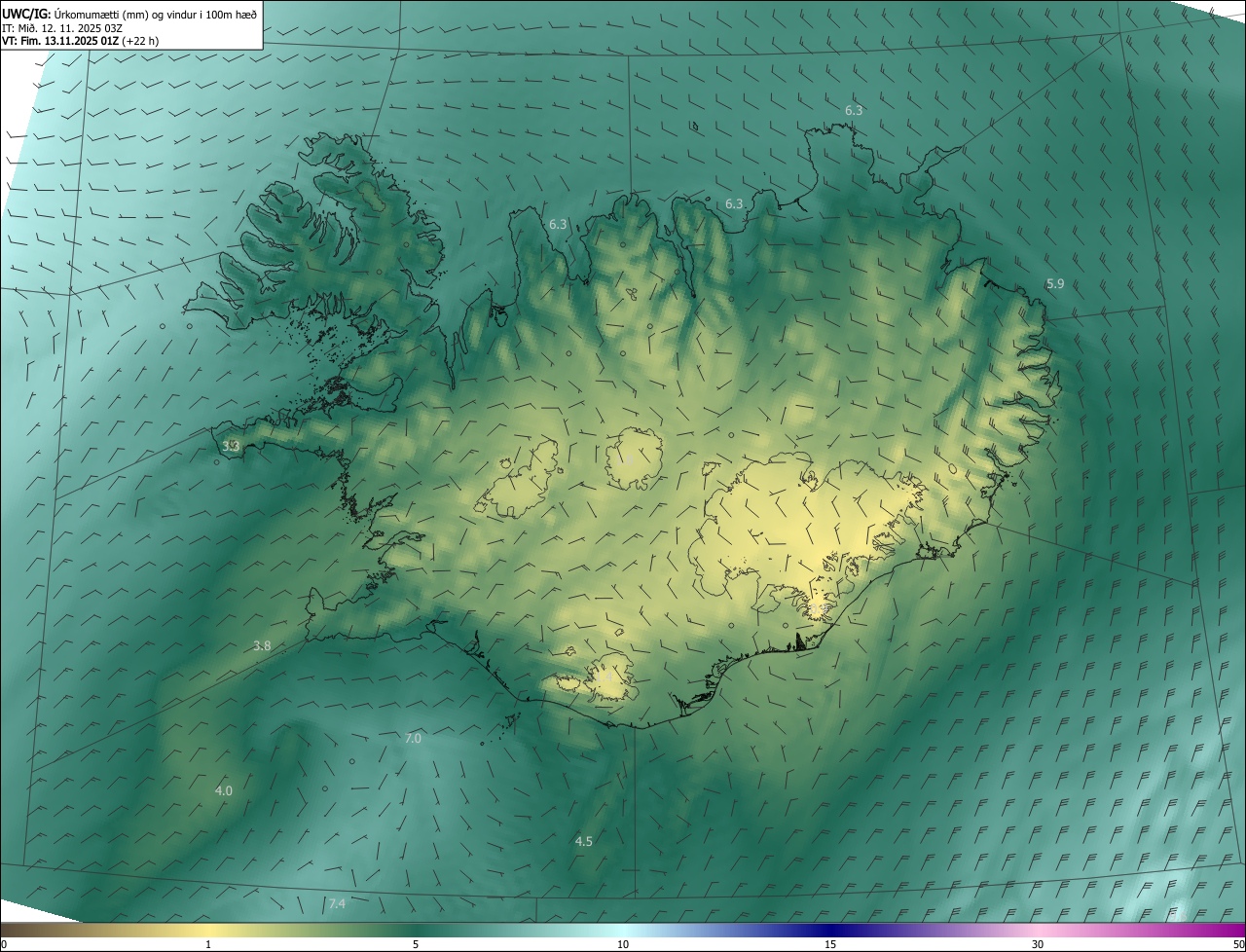Image resolution: width=1246 pixels, height=952 pixels.
Task: Select the 3.8 precipitation value label
Action: pyautogui.click(x=262, y=645)
